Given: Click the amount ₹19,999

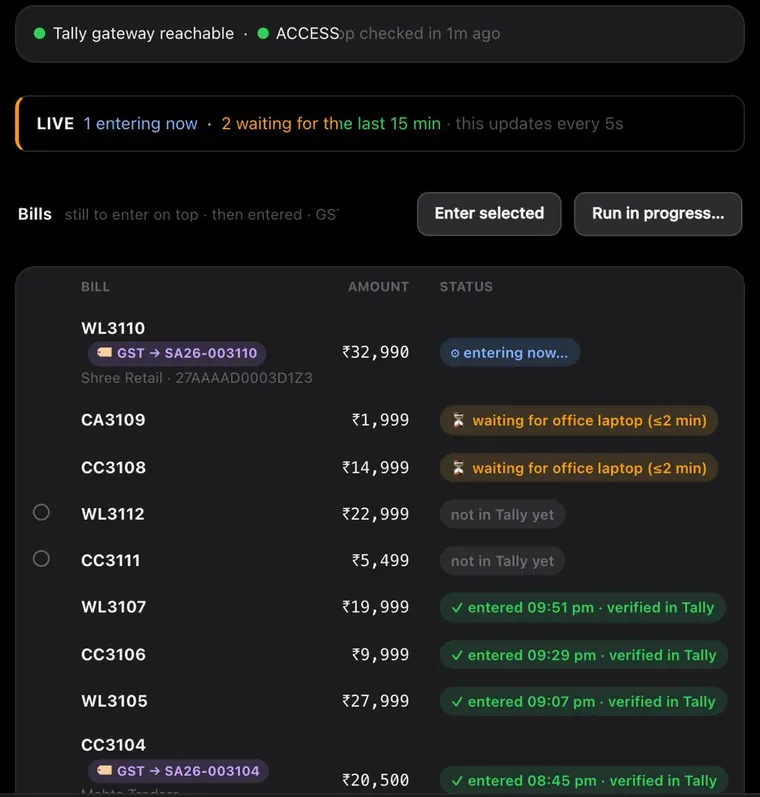Looking at the screenshot, I should (x=375, y=607).
